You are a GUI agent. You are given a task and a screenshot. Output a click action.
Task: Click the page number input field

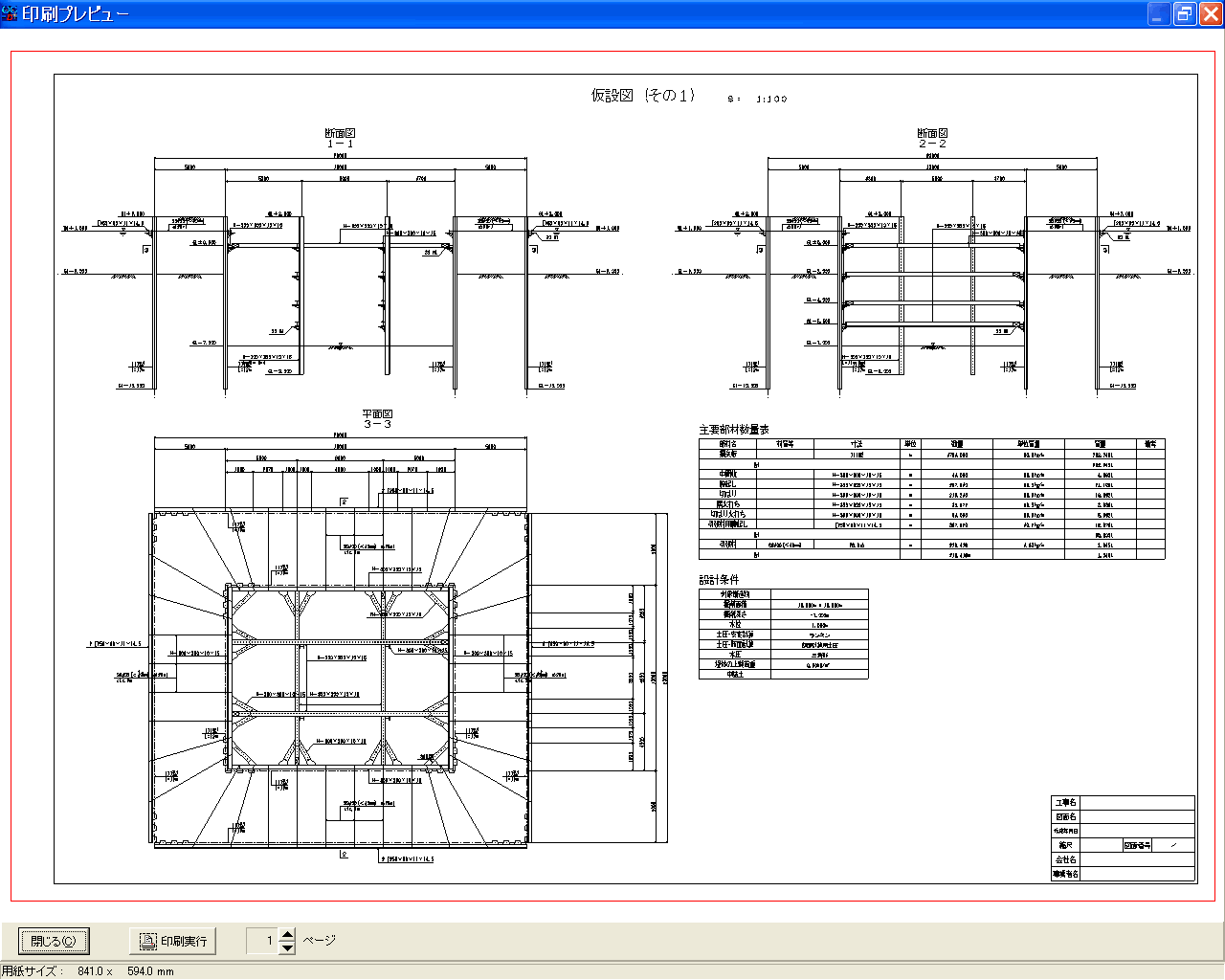(262, 941)
